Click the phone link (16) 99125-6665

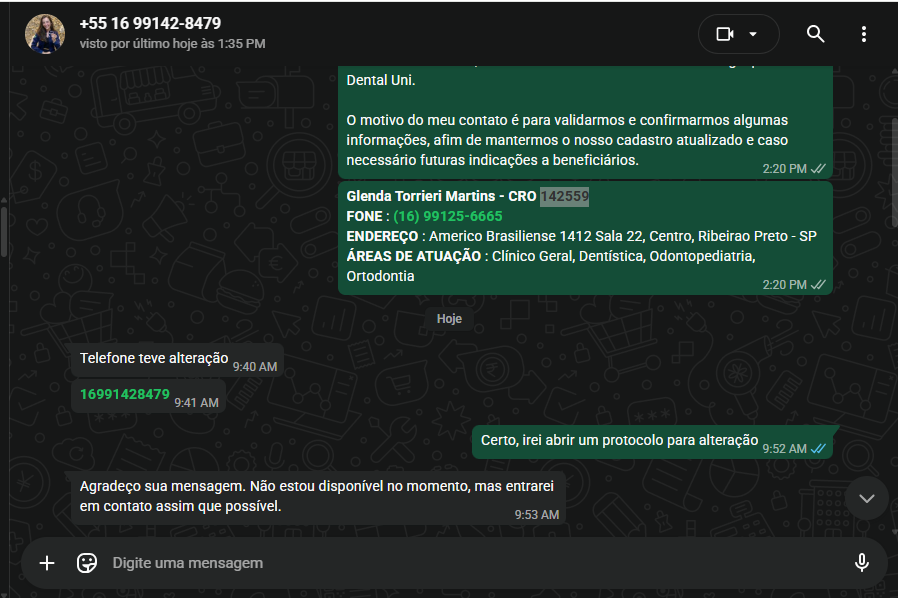click(x=448, y=217)
